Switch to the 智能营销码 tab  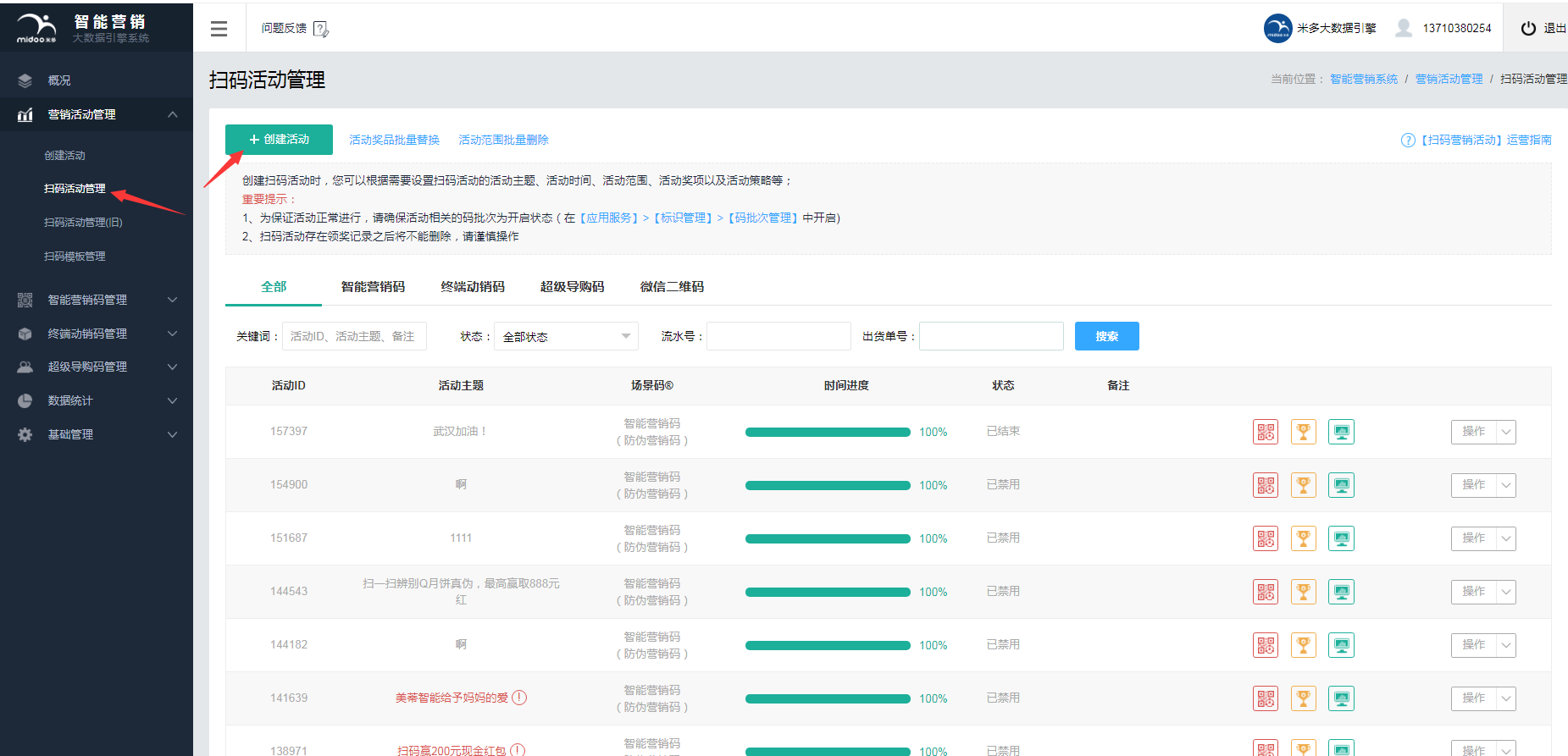coord(373,287)
